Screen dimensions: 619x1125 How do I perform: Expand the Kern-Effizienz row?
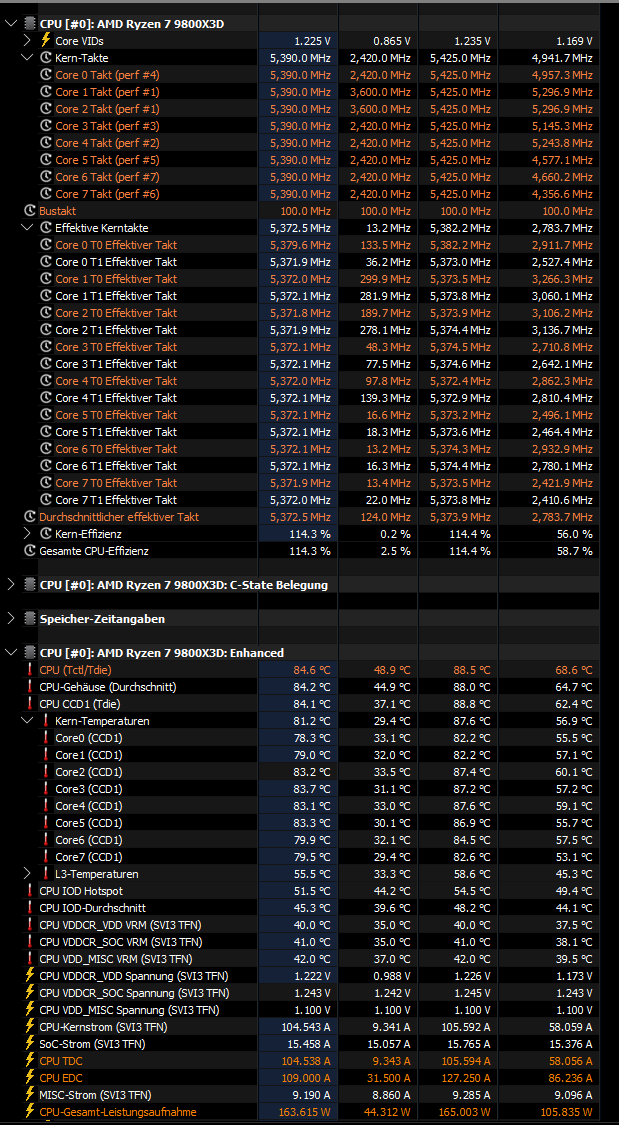[x=27, y=534]
